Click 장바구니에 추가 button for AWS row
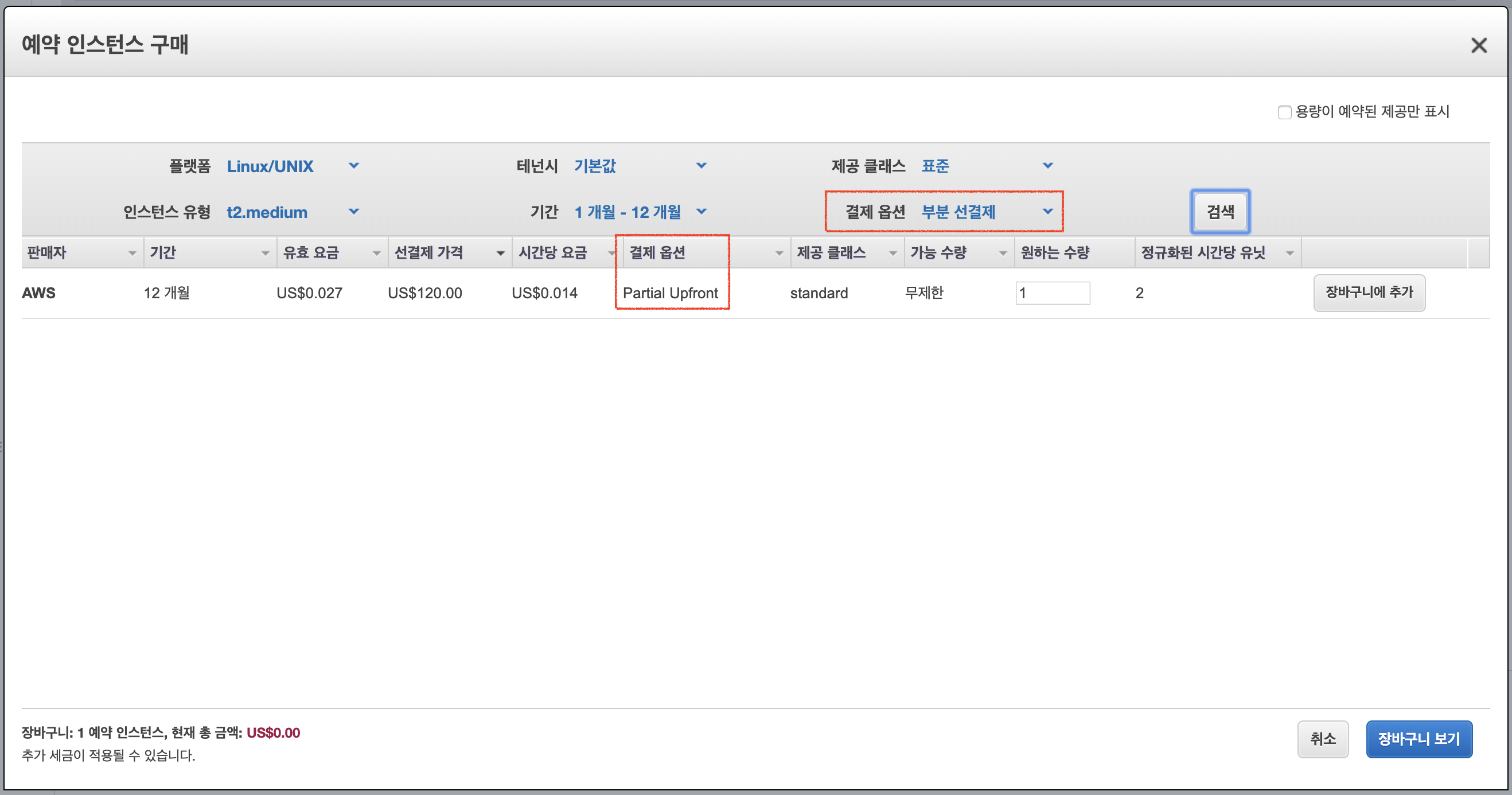1512x795 pixels. click(x=1369, y=293)
